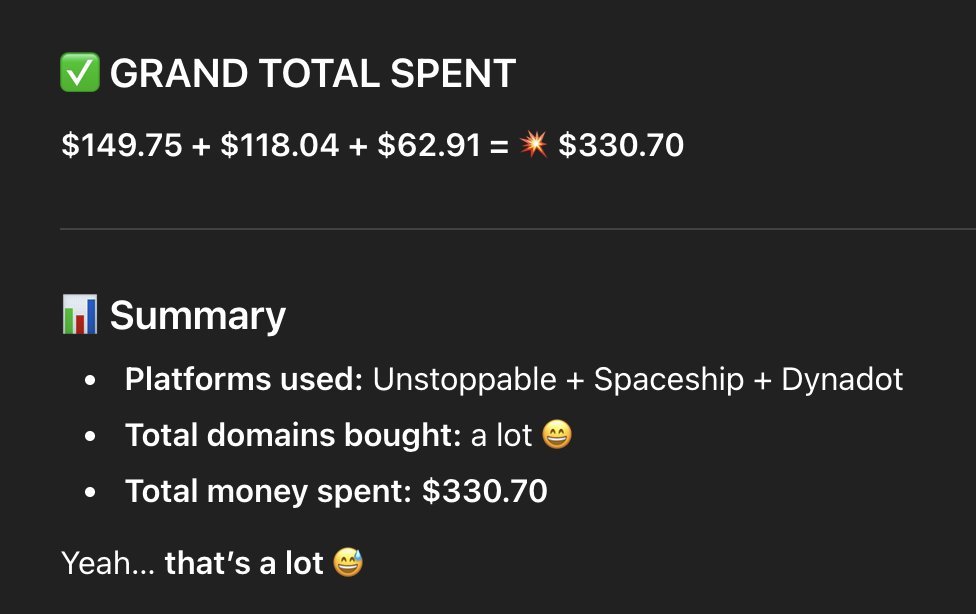The height and width of the screenshot is (614, 976).
Task: Click the bar chart emoji beside Summary
Action: [80, 314]
